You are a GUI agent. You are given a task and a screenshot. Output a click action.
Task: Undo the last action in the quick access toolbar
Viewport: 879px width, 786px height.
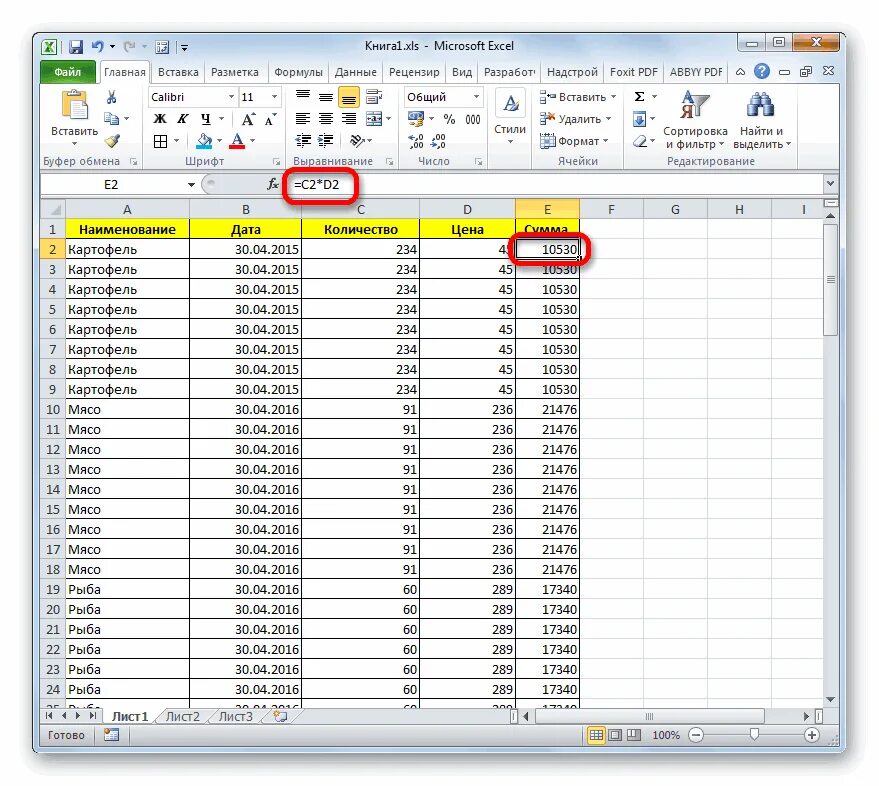click(98, 47)
